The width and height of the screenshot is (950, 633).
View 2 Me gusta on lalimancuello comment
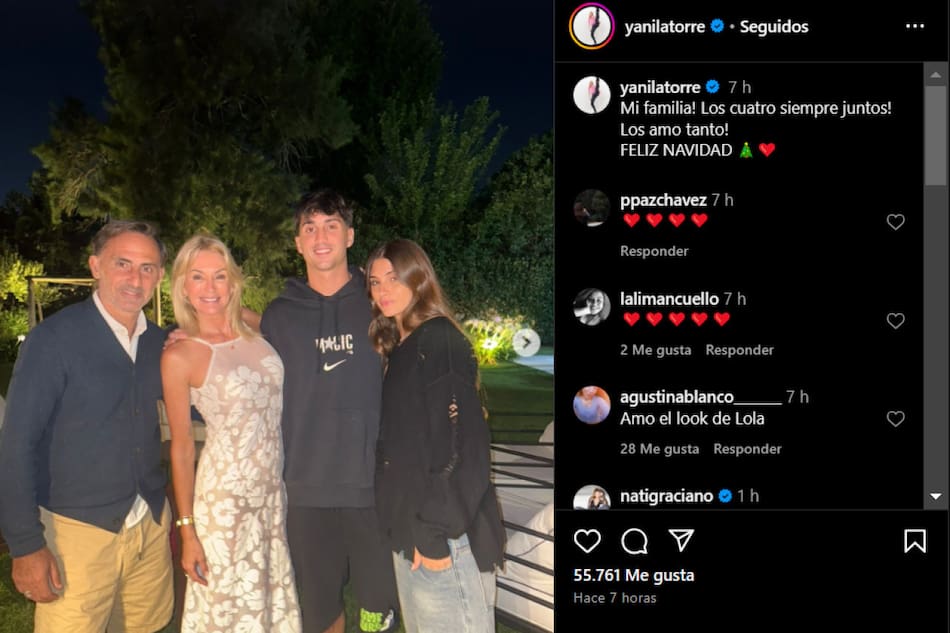coord(656,350)
